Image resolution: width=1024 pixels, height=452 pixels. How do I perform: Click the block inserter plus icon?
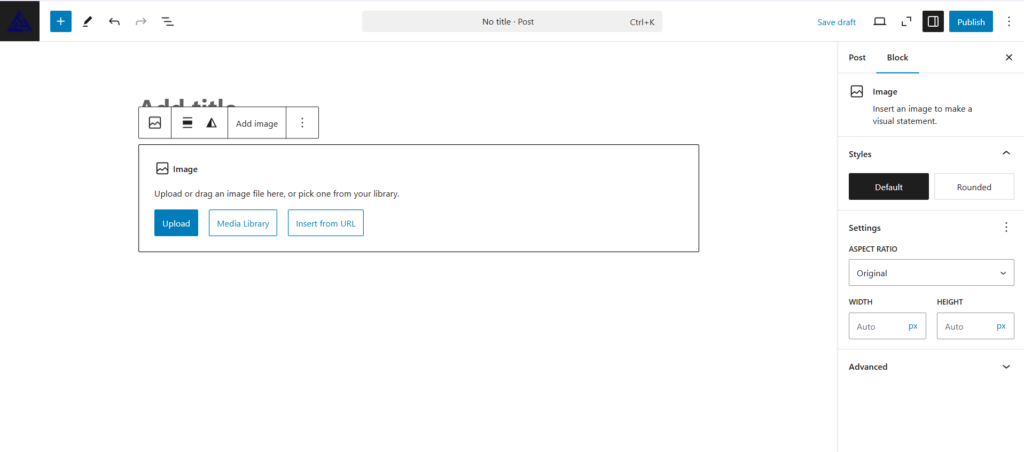click(x=60, y=21)
